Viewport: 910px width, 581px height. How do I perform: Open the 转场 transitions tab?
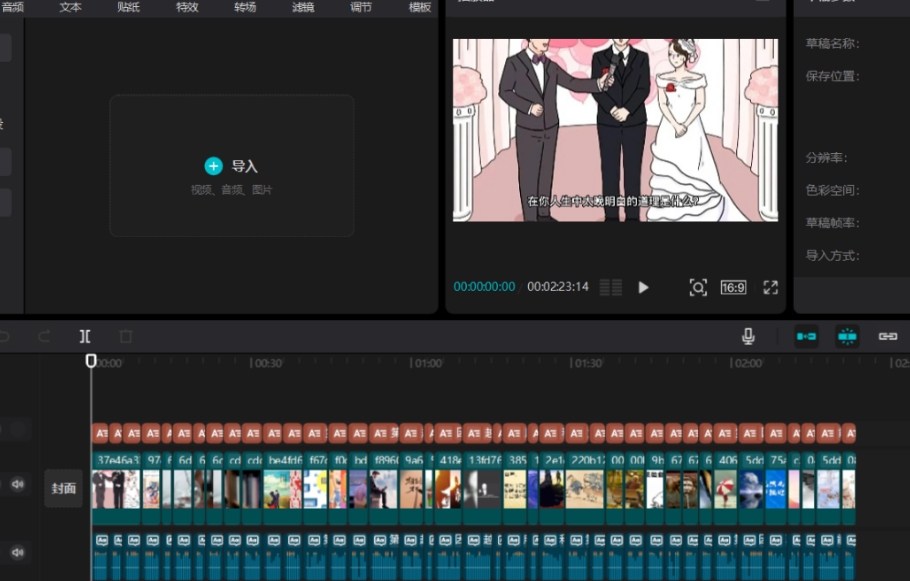pyautogui.click(x=245, y=7)
